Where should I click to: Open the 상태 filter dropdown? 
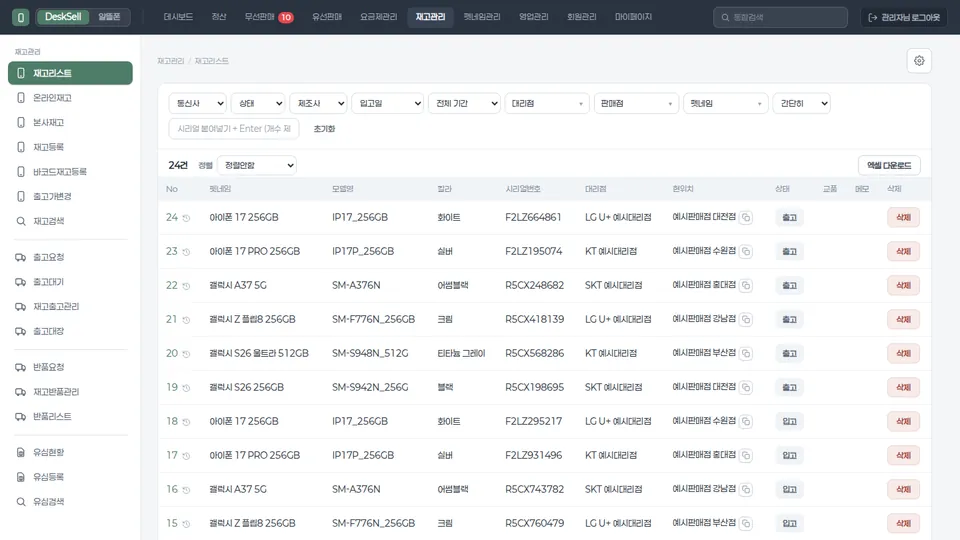258,103
